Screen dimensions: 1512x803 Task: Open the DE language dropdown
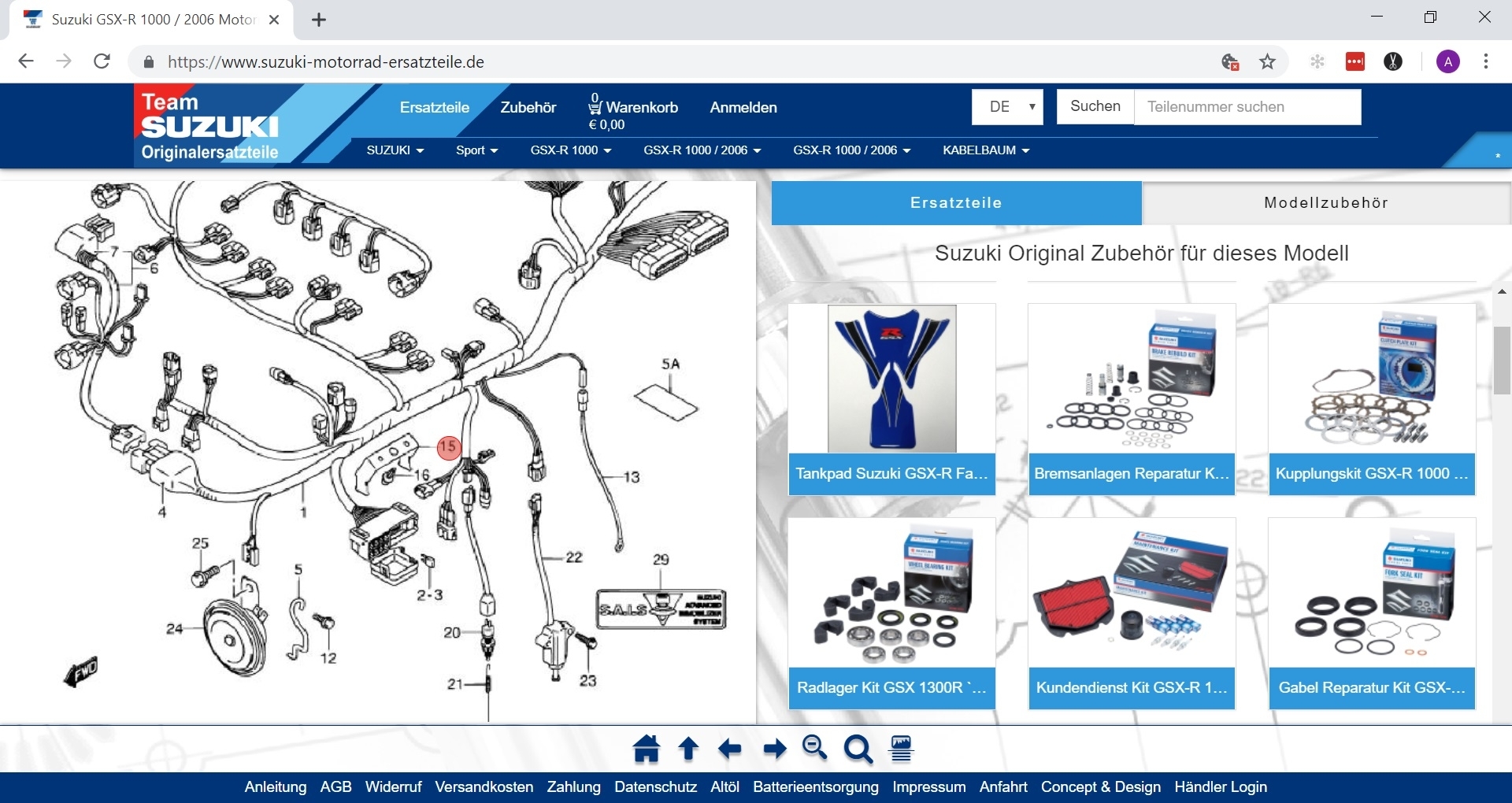pyautogui.click(x=1007, y=107)
